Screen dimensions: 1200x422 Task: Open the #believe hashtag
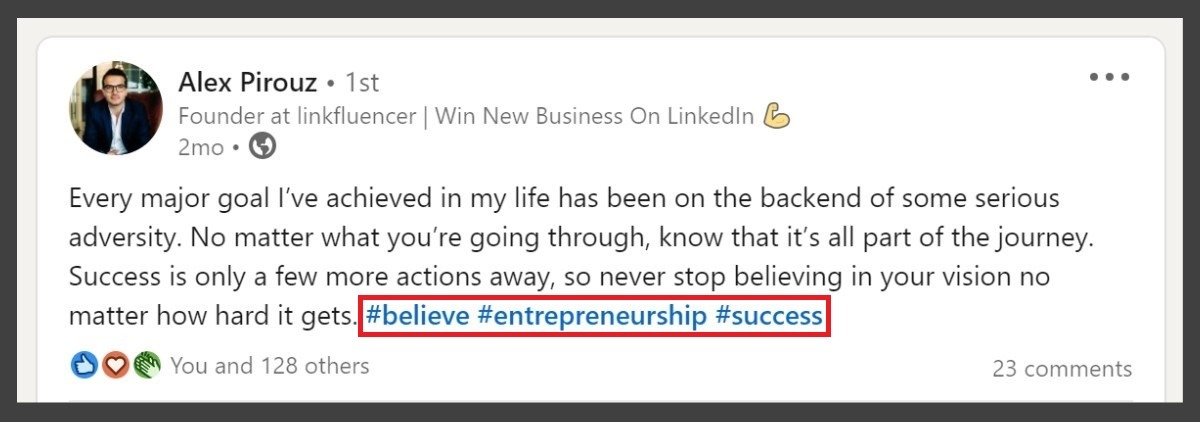416,317
